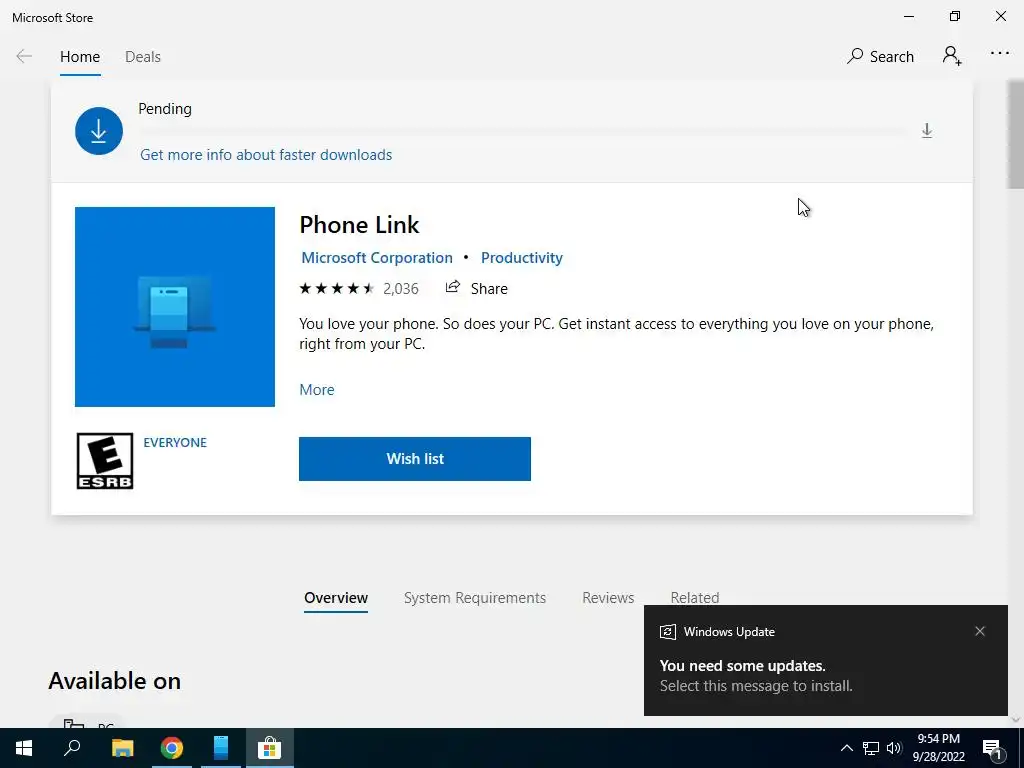Viewport: 1024px width, 768px height.
Task: Click the Phone Link app thumbnail
Action: (x=174, y=306)
